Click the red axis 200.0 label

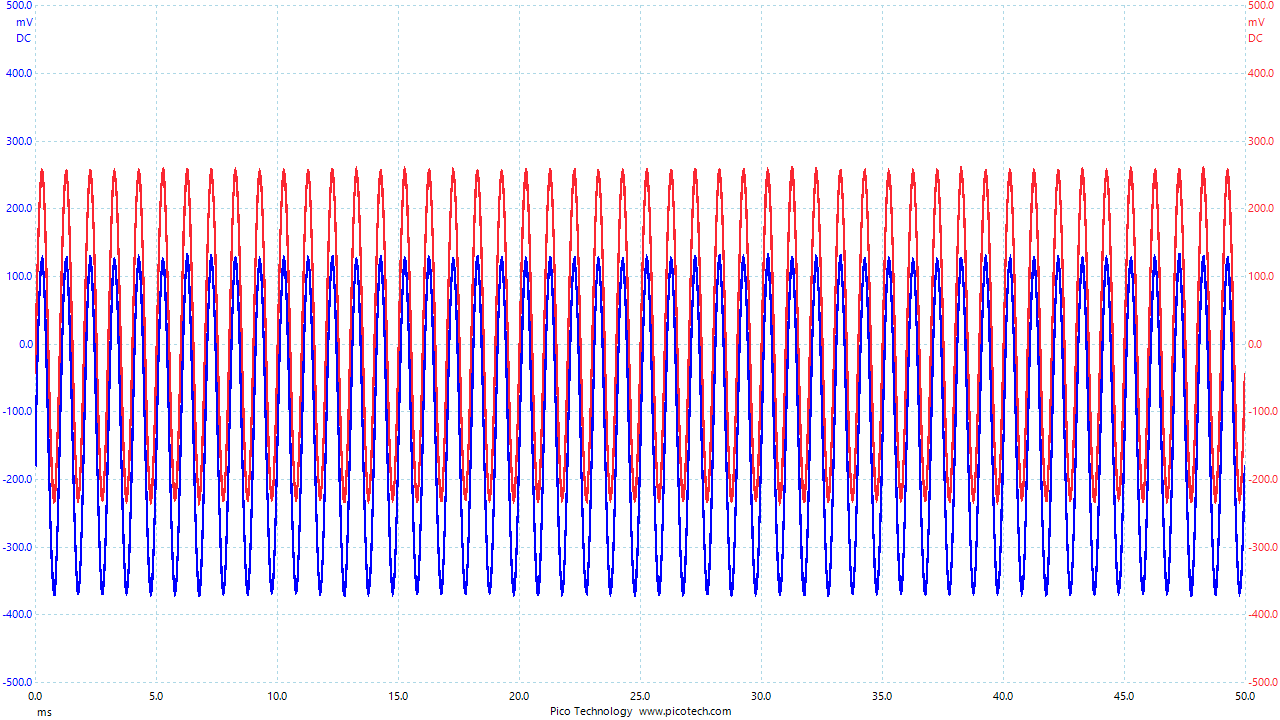click(x=1261, y=208)
